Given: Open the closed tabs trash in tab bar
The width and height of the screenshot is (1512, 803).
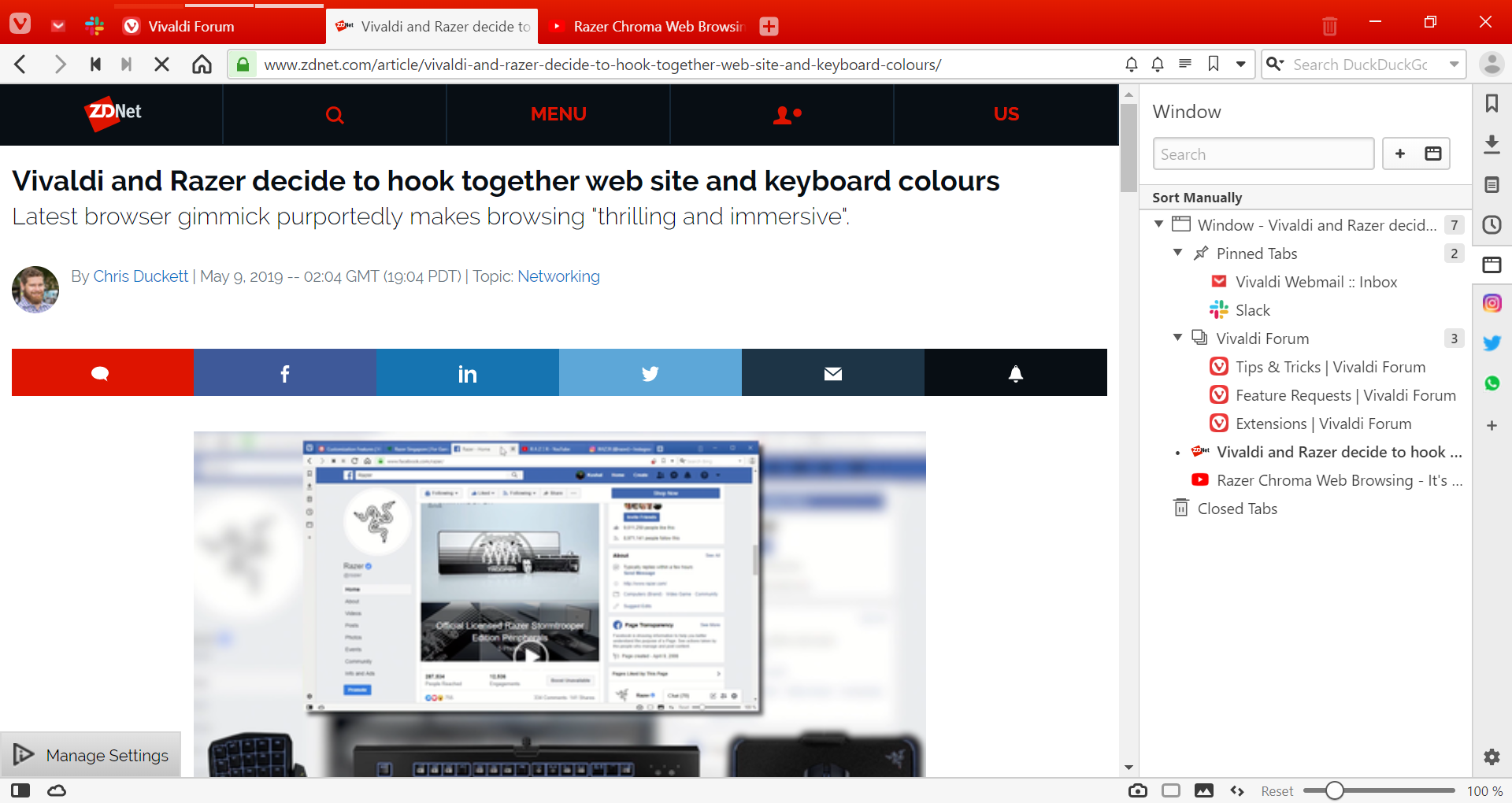Looking at the screenshot, I should coord(1329,26).
